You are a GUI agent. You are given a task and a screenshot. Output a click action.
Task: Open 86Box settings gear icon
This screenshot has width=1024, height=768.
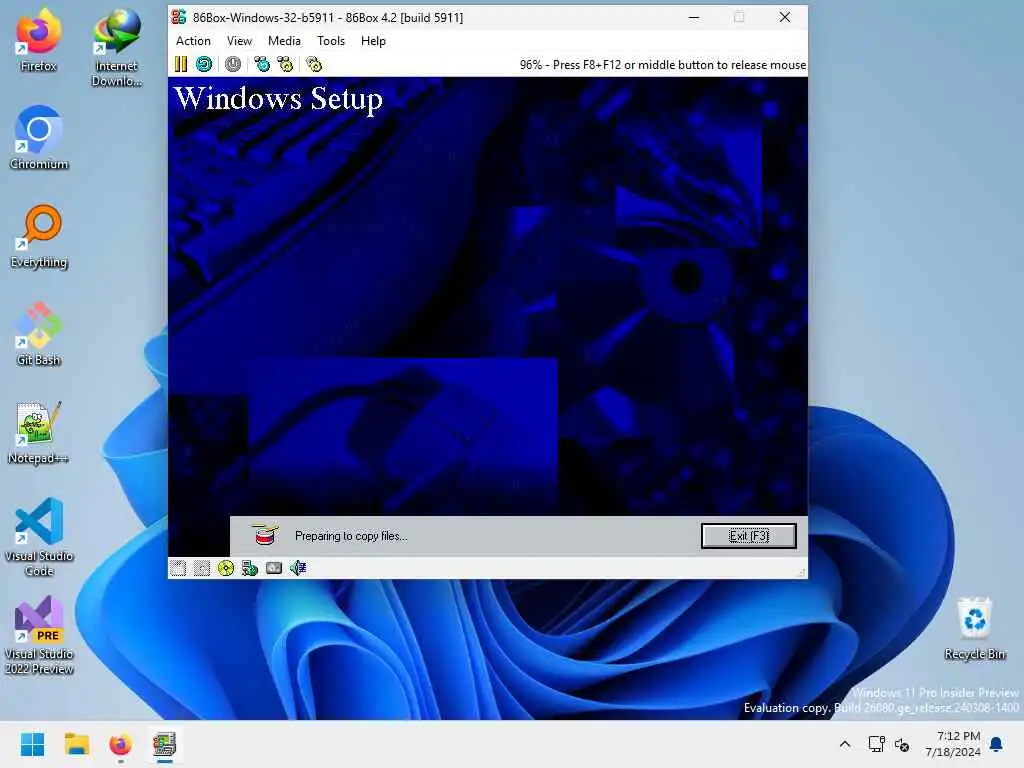pos(314,64)
